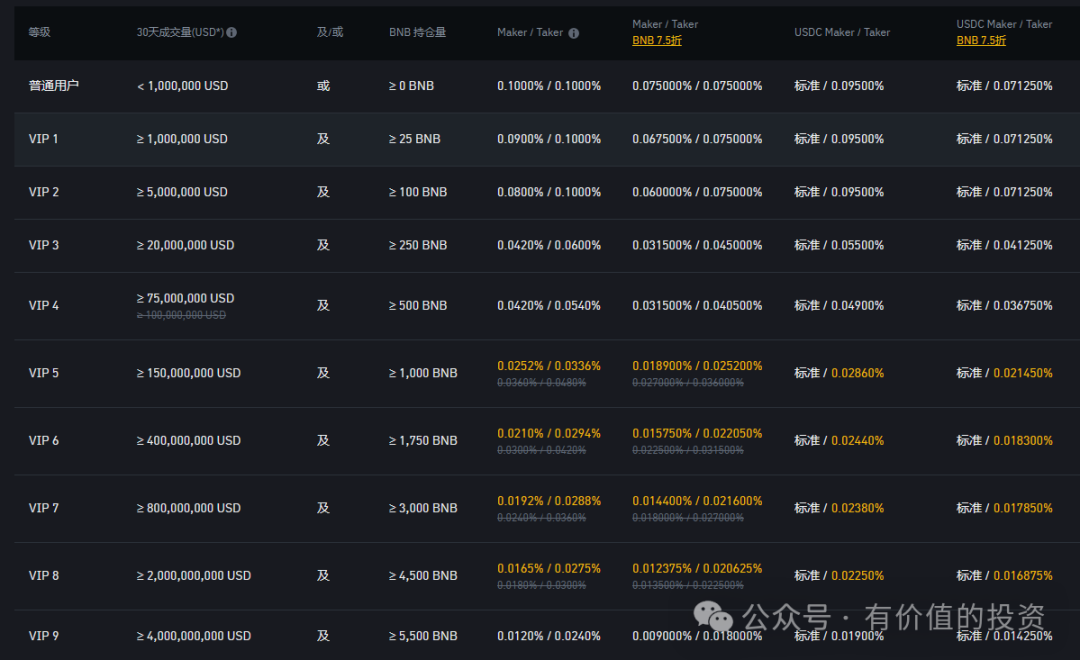
Task: Click the VIP 6 level label
Action: coord(43,441)
